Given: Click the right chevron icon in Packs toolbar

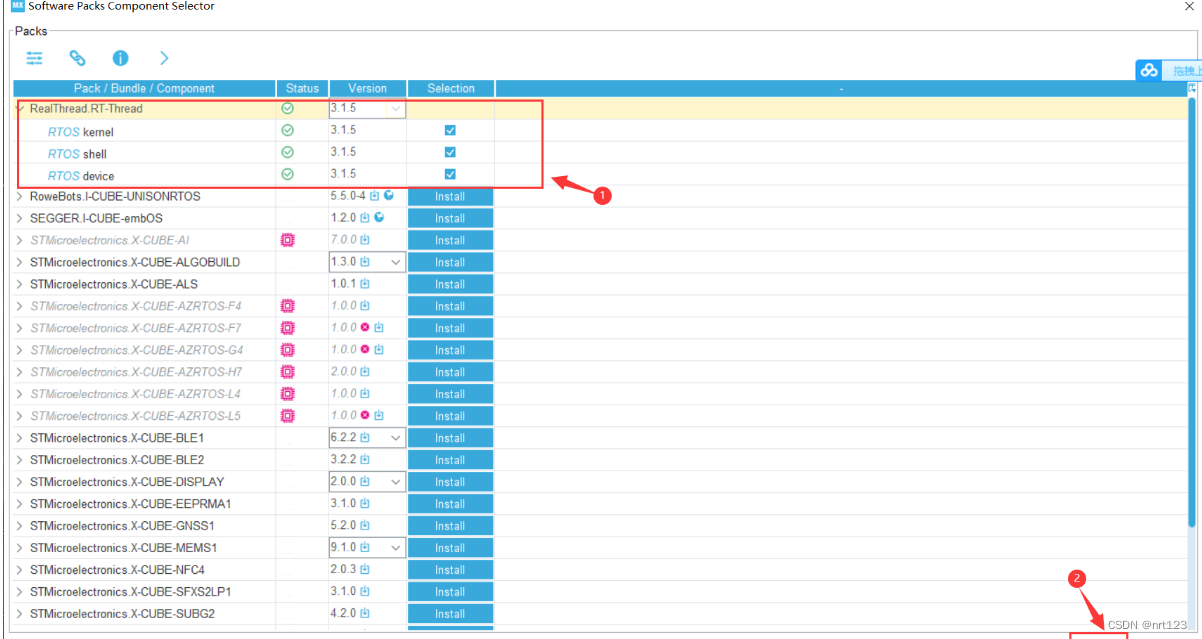Looking at the screenshot, I should pyautogui.click(x=164, y=58).
